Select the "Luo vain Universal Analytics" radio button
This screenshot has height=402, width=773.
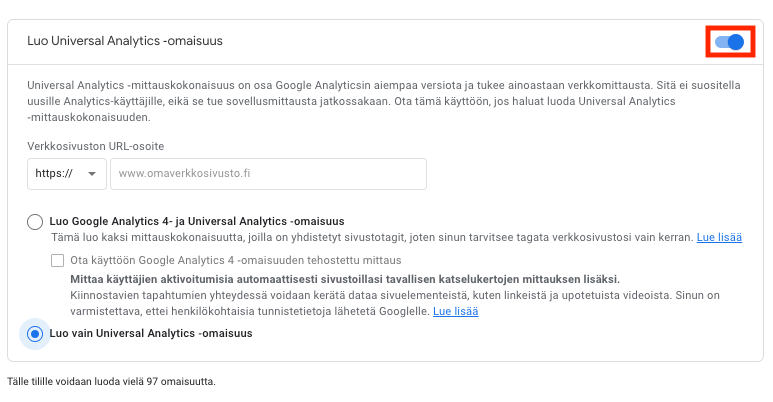pyautogui.click(x=36, y=333)
